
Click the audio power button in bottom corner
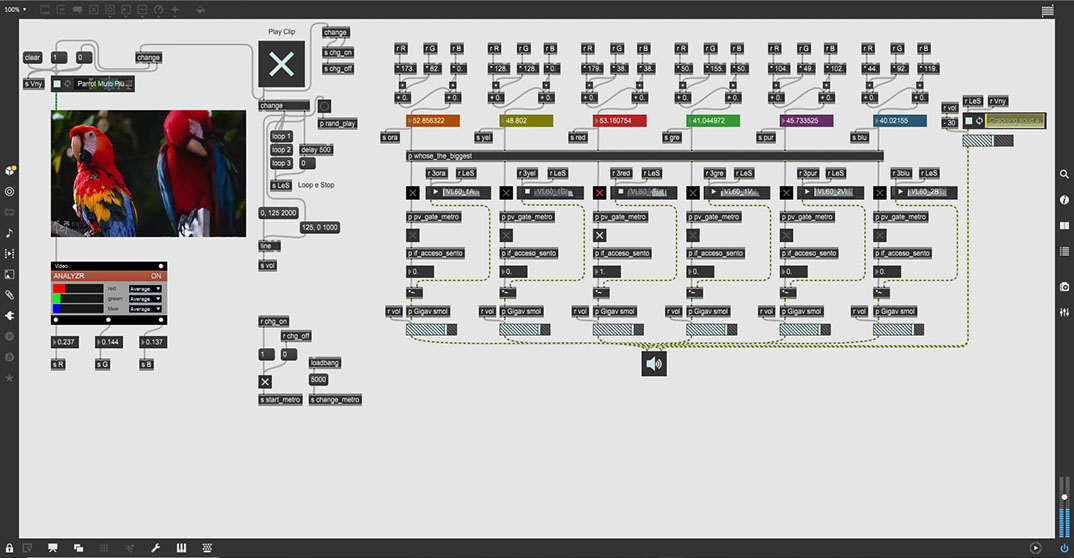click(1063, 547)
